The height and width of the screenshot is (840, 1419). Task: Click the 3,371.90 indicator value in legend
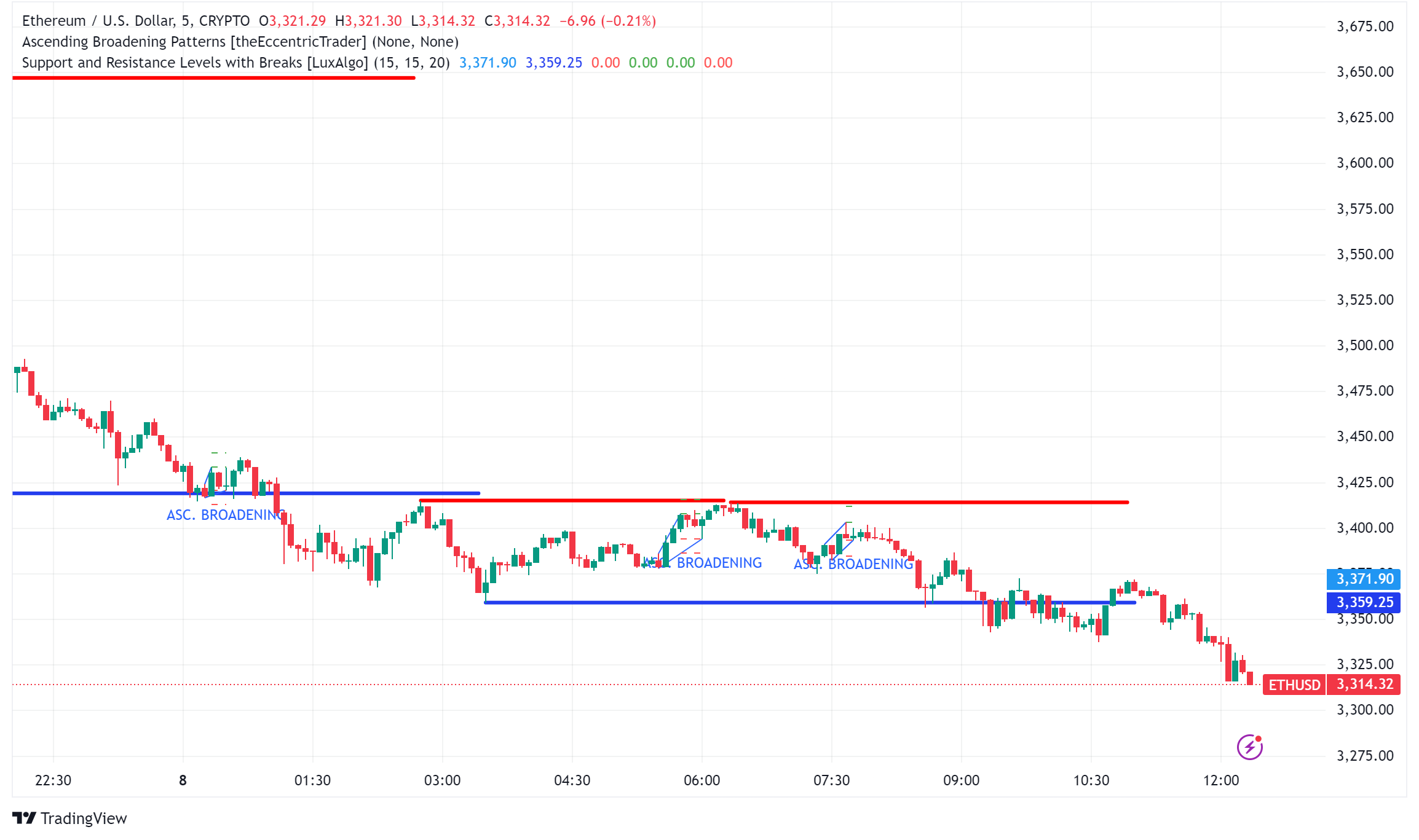click(488, 63)
